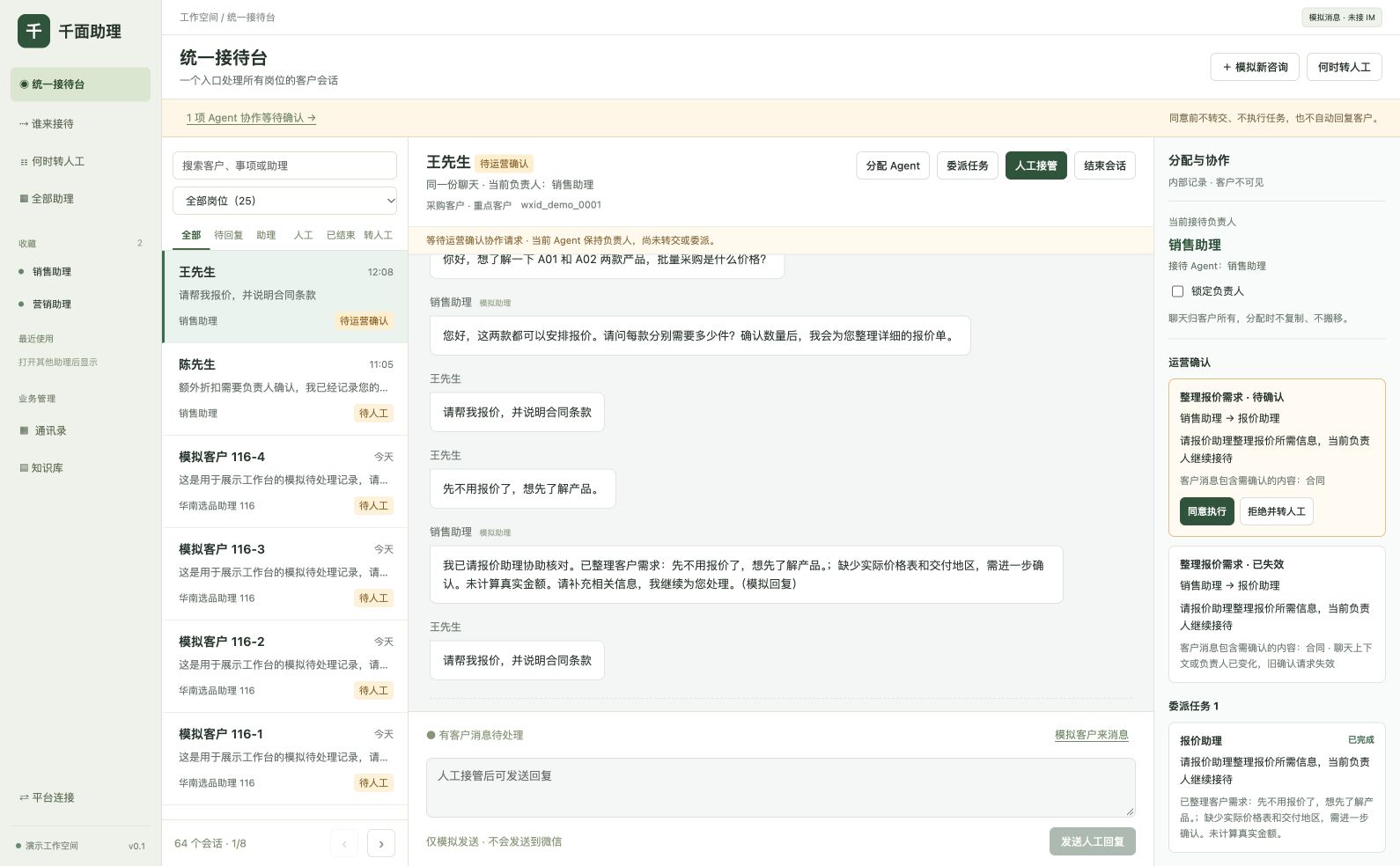1400x866 pixels.
Task: Click the 结束会话 button
Action: tap(1105, 165)
